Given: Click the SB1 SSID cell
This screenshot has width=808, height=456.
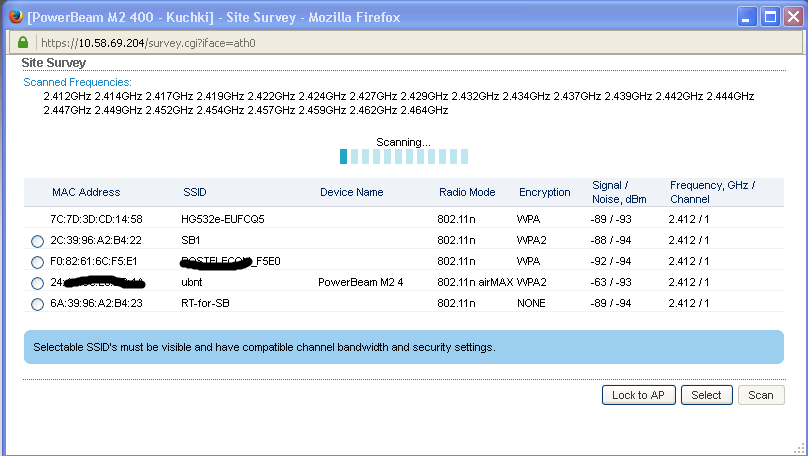Looking at the screenshot, I should click(191, 240).
